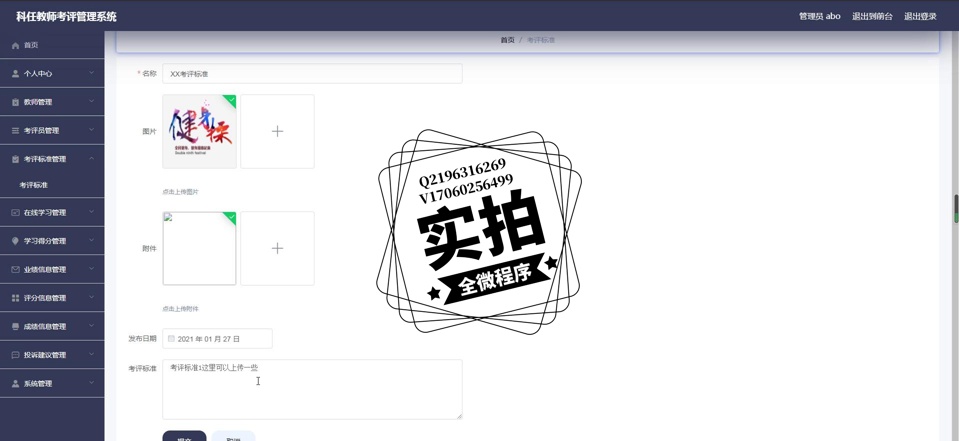Expand the 系统管理 submenu arrow
This screenshot has height=441, width=959.
pyautogui.click(x=91, y=383)
